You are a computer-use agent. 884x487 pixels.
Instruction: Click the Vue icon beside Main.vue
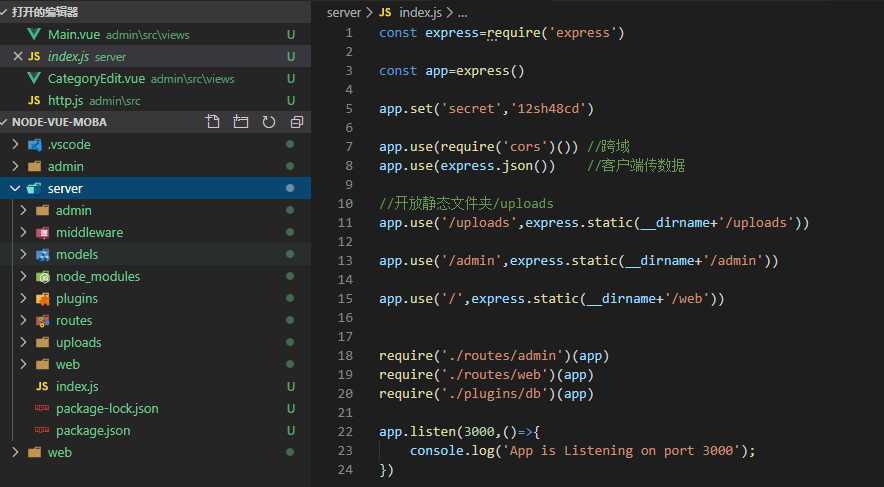[x=34, y=34]
